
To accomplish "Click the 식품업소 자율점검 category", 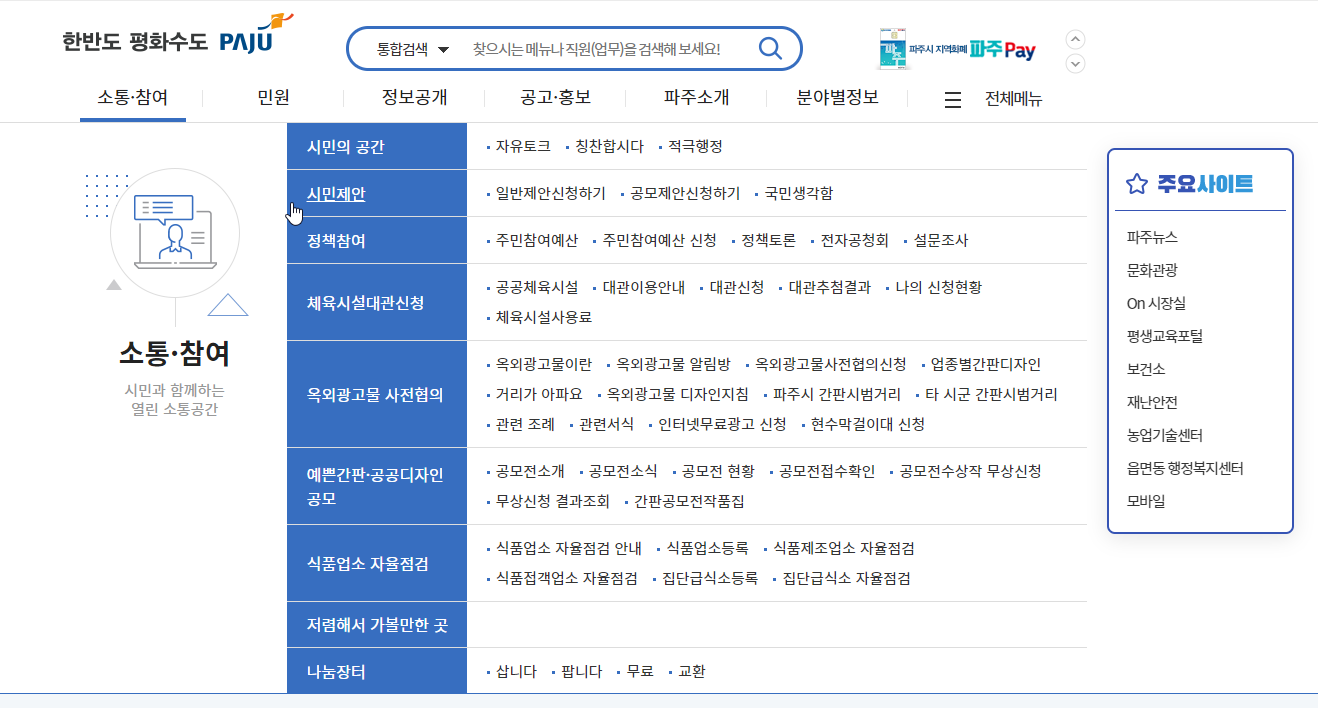I will pos(377,563).
